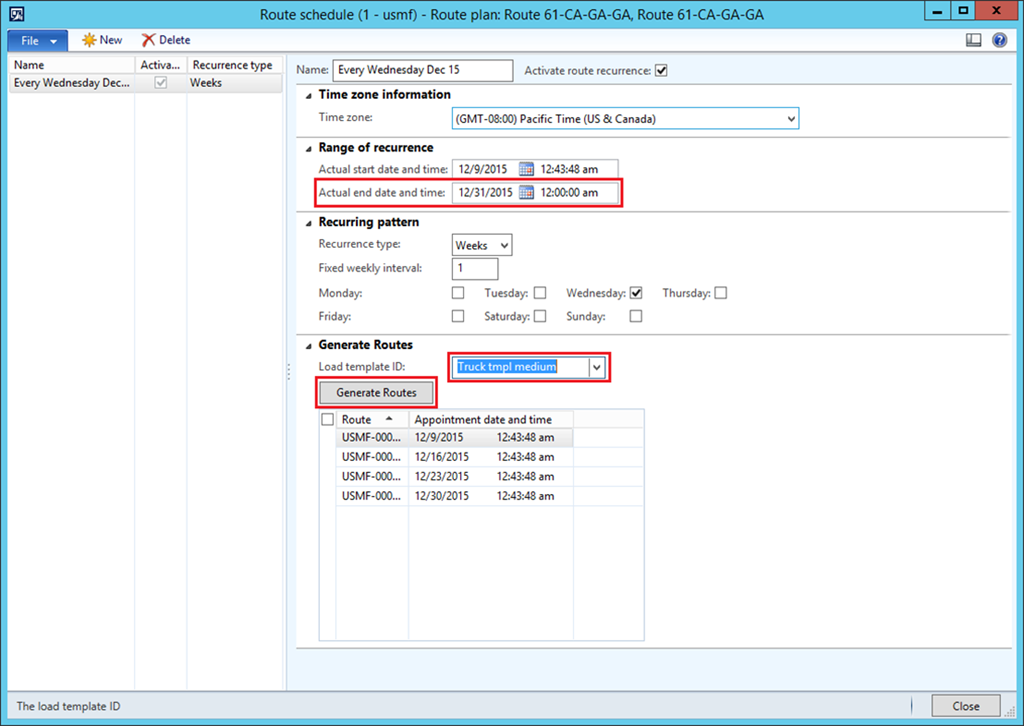Click the Delete record toolbar icon
1024x726 pixels.
tap(149, 40)
